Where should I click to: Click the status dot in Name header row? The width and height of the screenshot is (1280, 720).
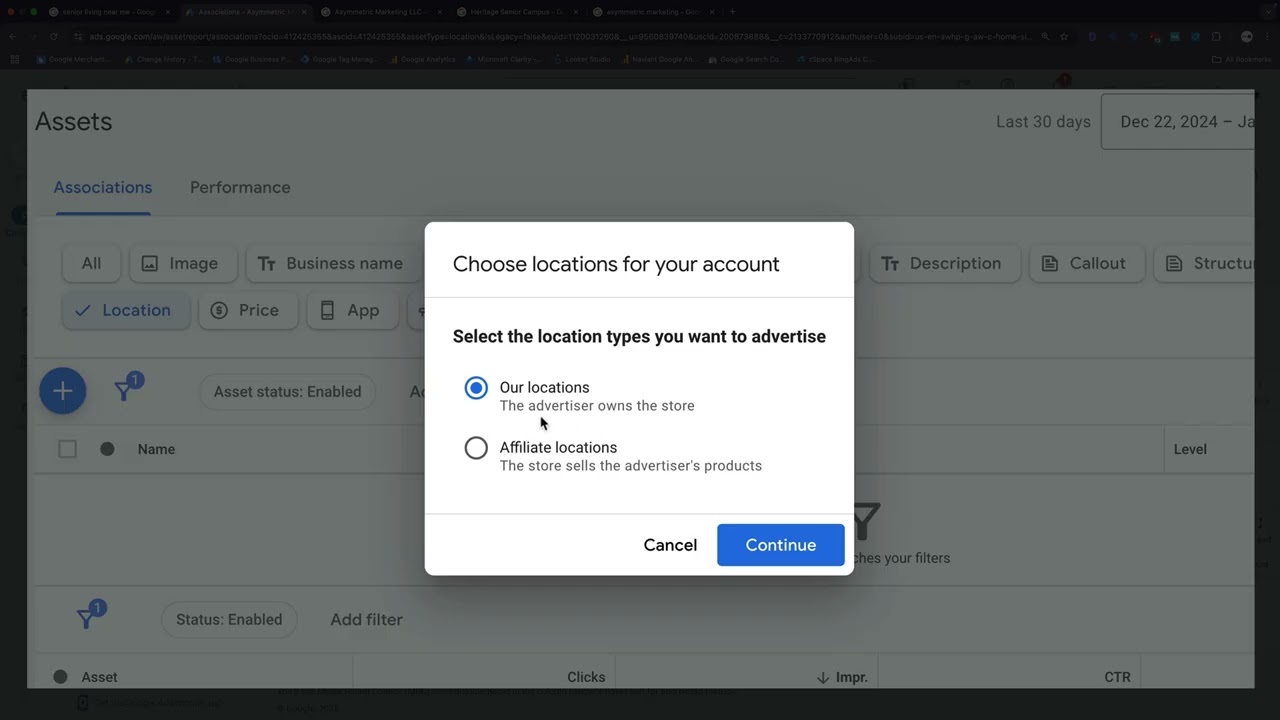[107, 449]
